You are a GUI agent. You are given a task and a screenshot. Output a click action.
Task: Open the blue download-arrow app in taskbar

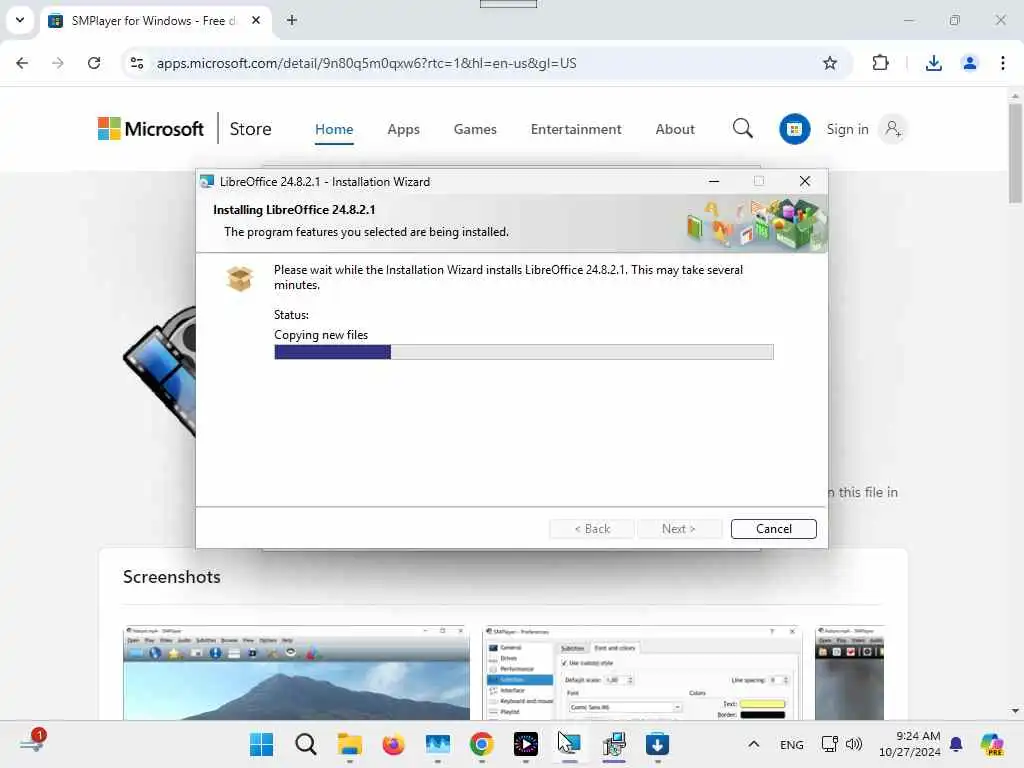tap(658, 744)
